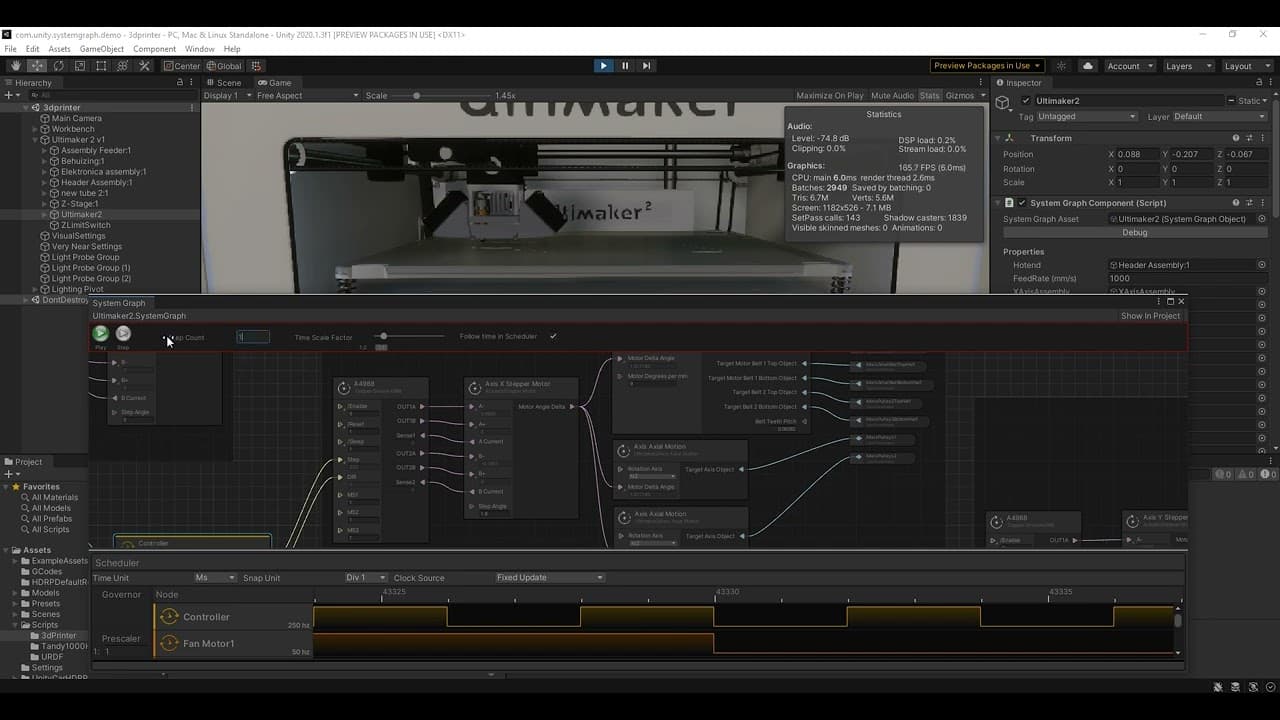
Task: Toggle grid snapping icon in toolbar
Action: (x=255, y=66)
